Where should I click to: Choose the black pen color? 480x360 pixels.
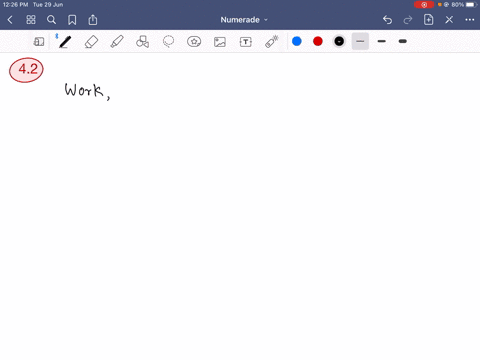[x=339, y=41]
